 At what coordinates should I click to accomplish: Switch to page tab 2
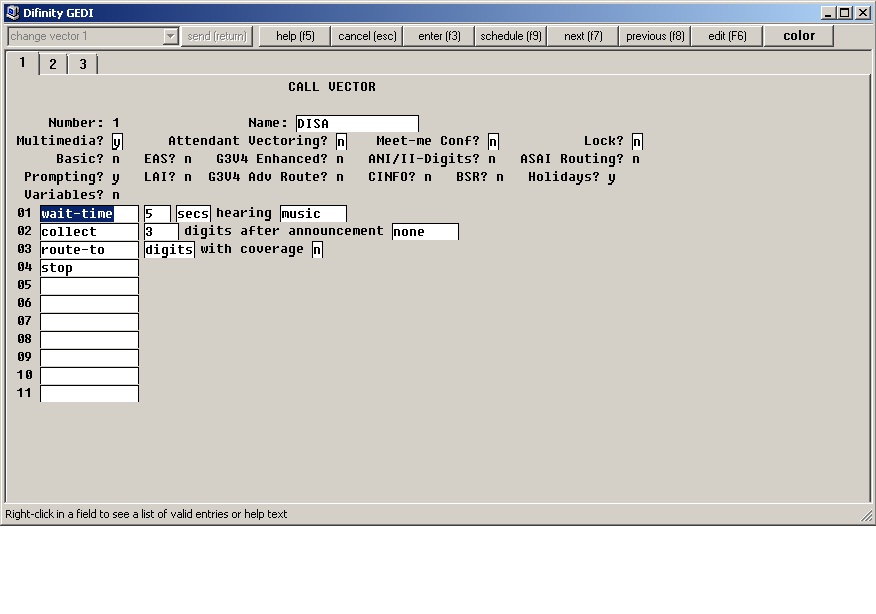[x=53, y=64]
